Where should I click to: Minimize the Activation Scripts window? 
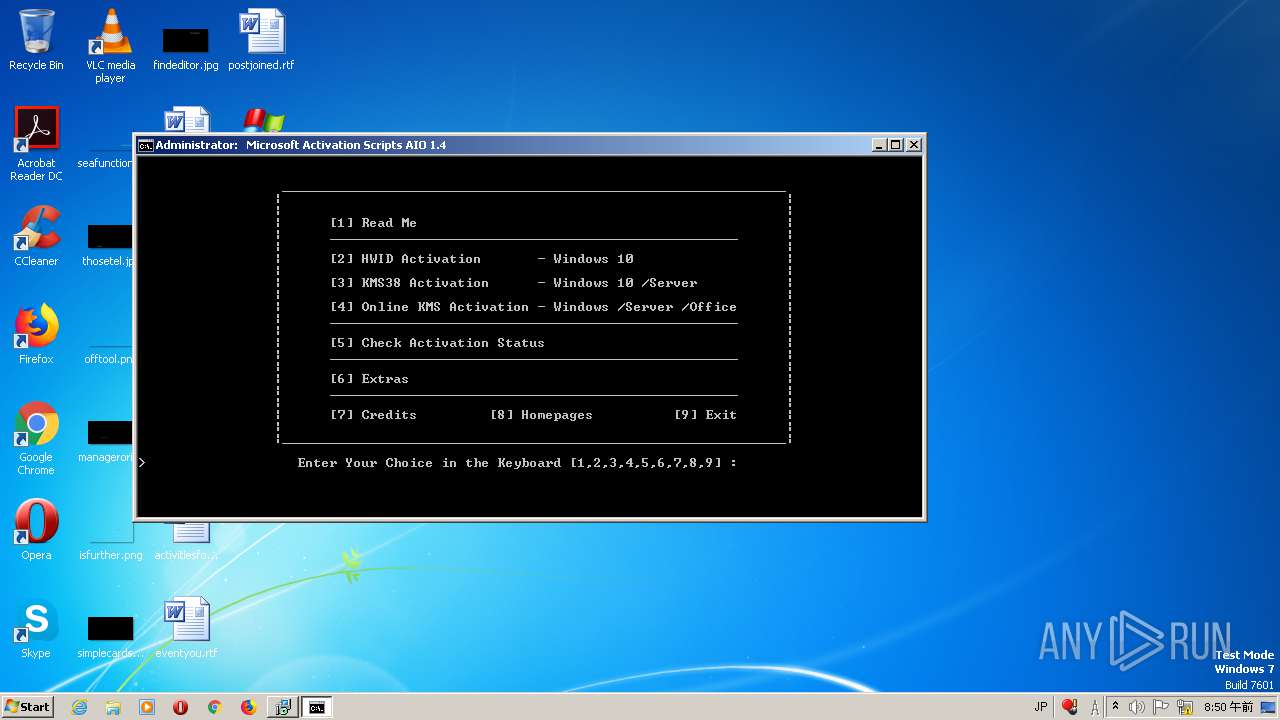tap(879, 145)
